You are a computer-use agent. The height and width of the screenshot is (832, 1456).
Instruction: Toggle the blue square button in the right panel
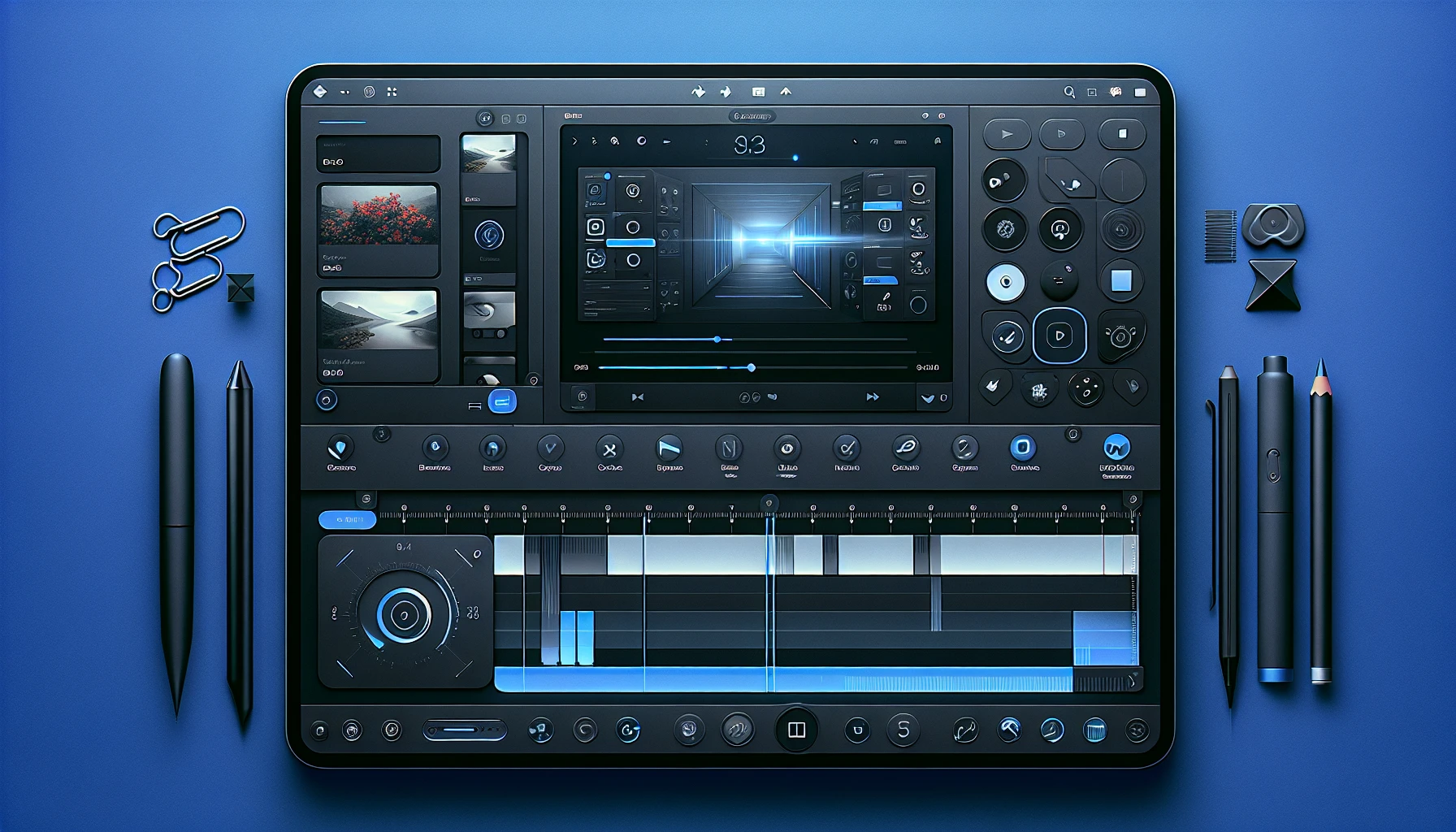pyautogui.click(x=1121, y=281)
